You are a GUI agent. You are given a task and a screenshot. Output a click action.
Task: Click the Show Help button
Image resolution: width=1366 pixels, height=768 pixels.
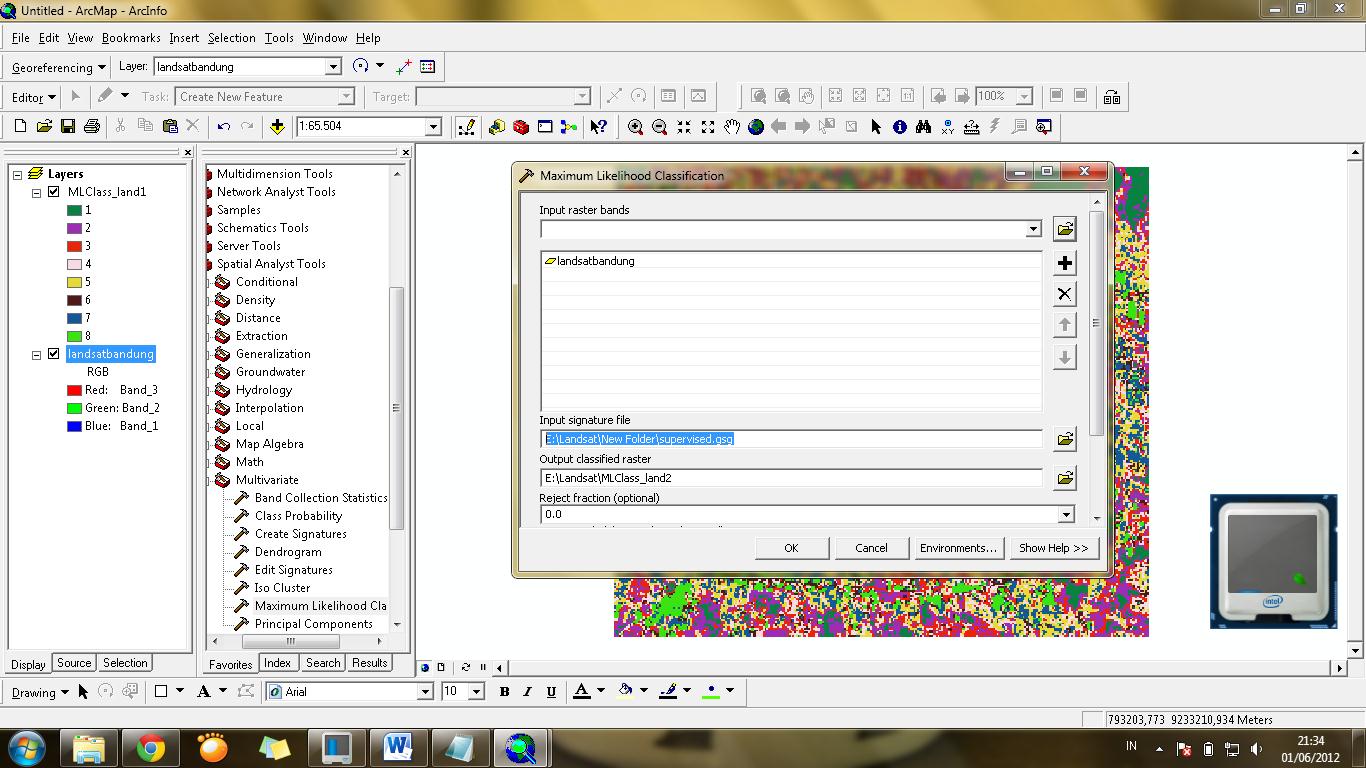tap(1054, 548)
